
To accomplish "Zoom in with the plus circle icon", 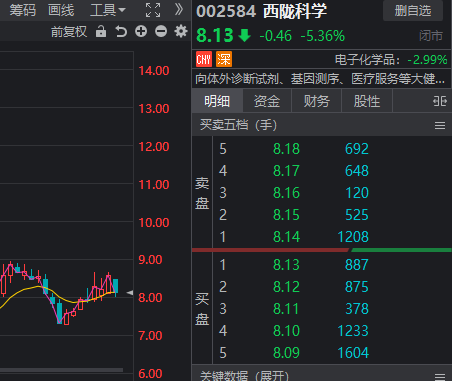I will click(x=141, y=32).
